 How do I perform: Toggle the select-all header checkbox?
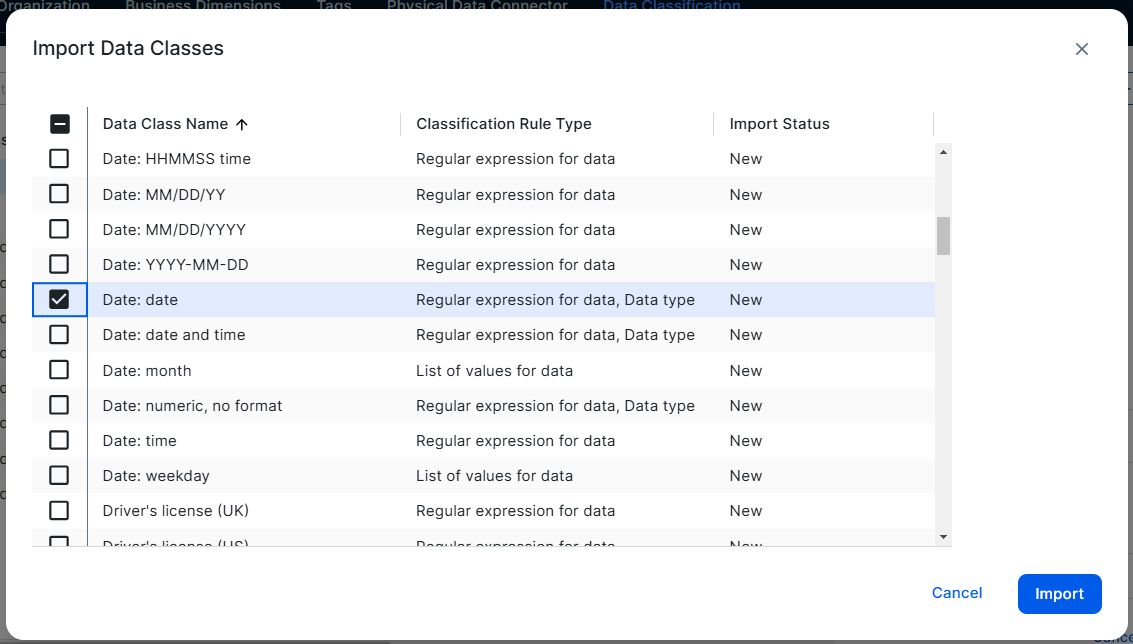coord(59,124)
